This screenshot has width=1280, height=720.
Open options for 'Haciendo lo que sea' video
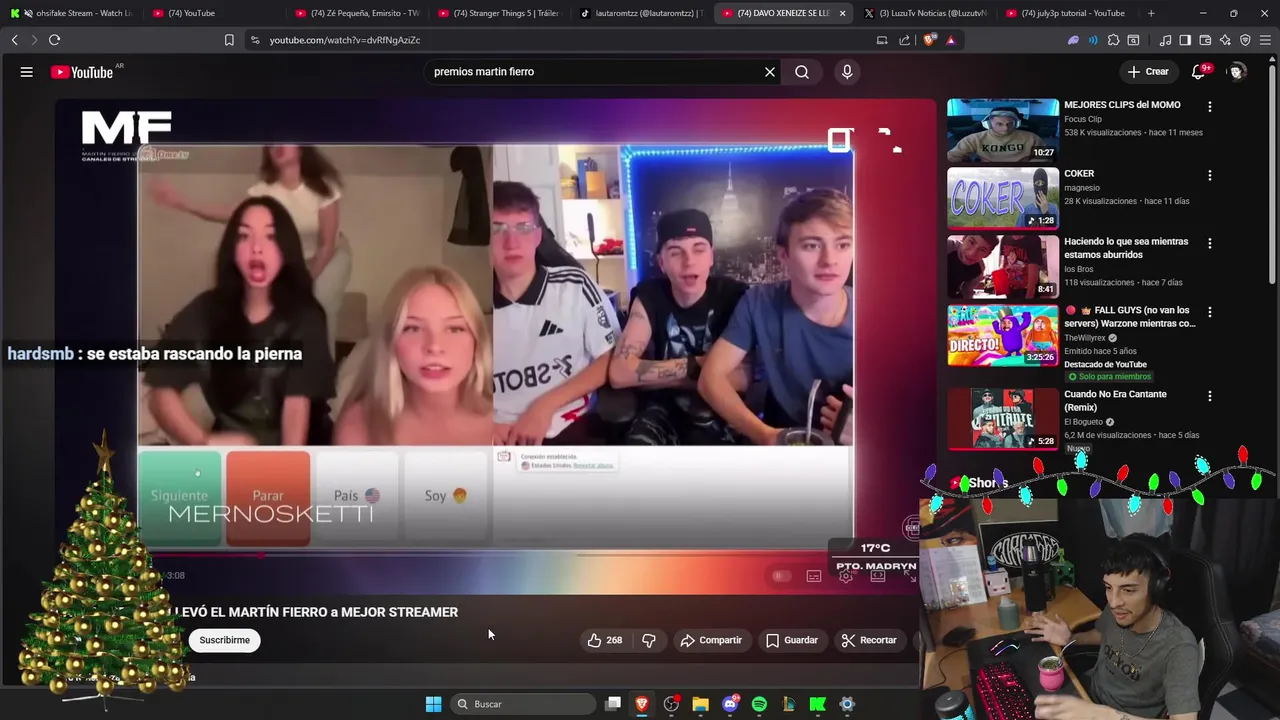coord(1210,243)
